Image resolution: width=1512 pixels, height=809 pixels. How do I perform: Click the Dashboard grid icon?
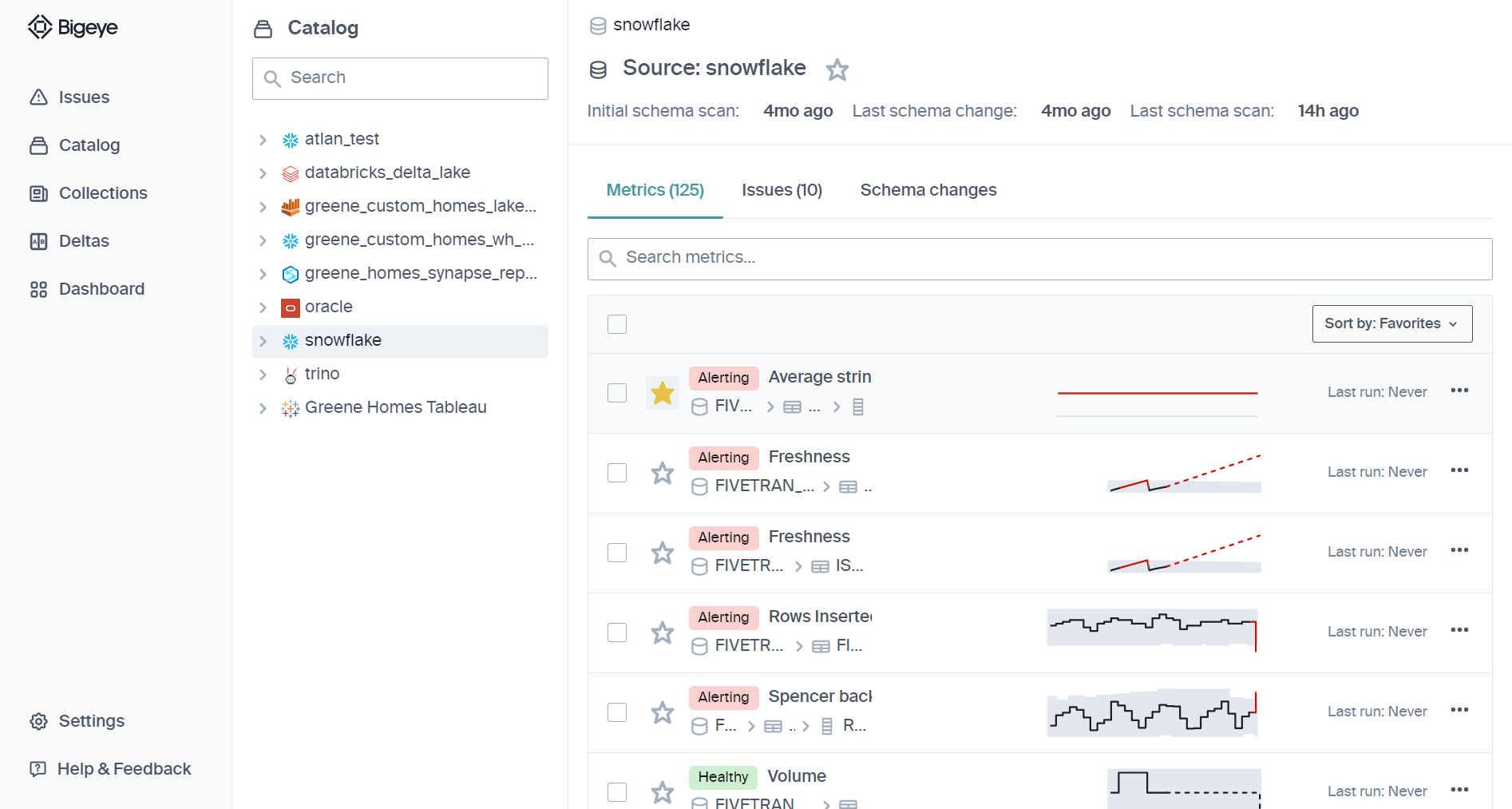point(38,289)
